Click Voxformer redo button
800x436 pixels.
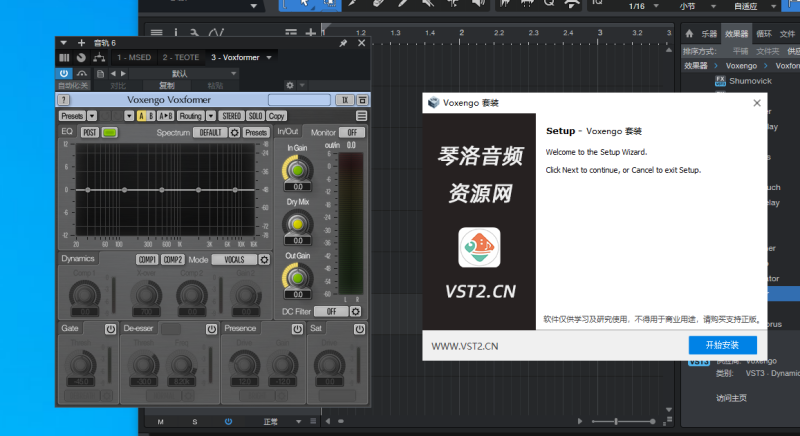coord(117,116)
